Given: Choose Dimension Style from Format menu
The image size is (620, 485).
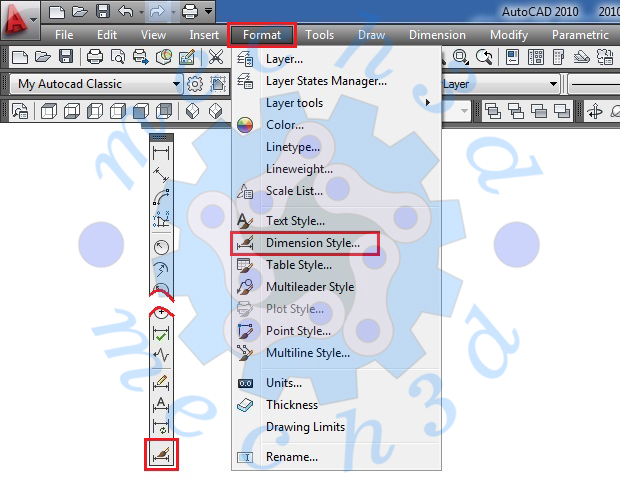Looking at the screenshot, I should pos(312,243).
